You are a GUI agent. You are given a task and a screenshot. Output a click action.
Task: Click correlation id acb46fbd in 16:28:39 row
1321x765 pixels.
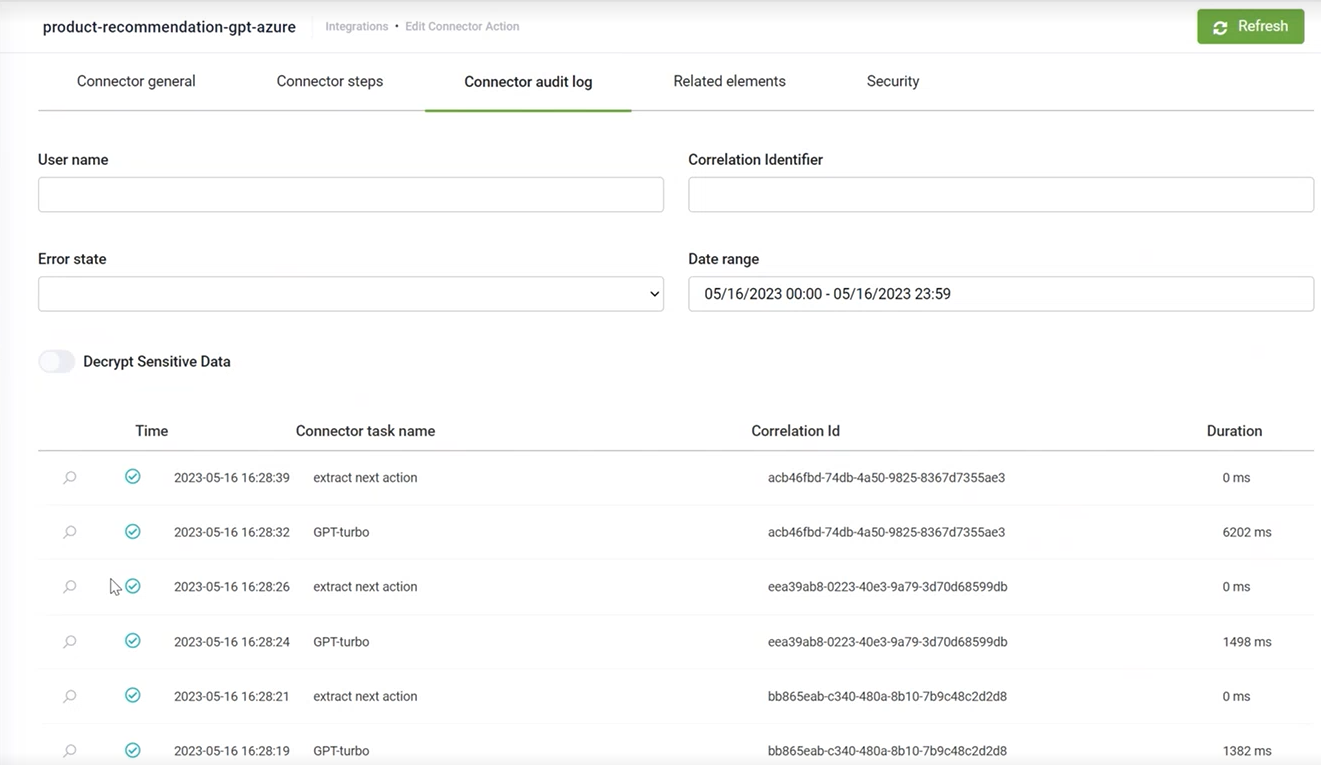886,478
